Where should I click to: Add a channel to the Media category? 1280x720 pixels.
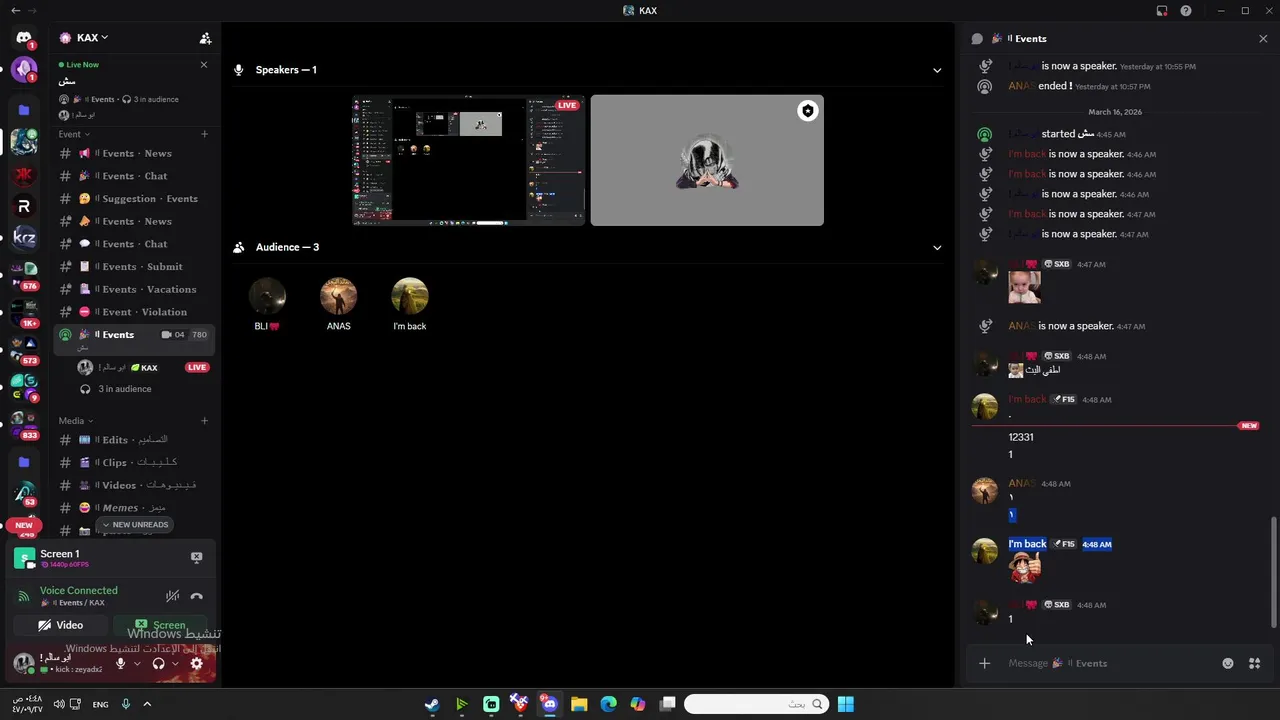click(x=205, y=421)
